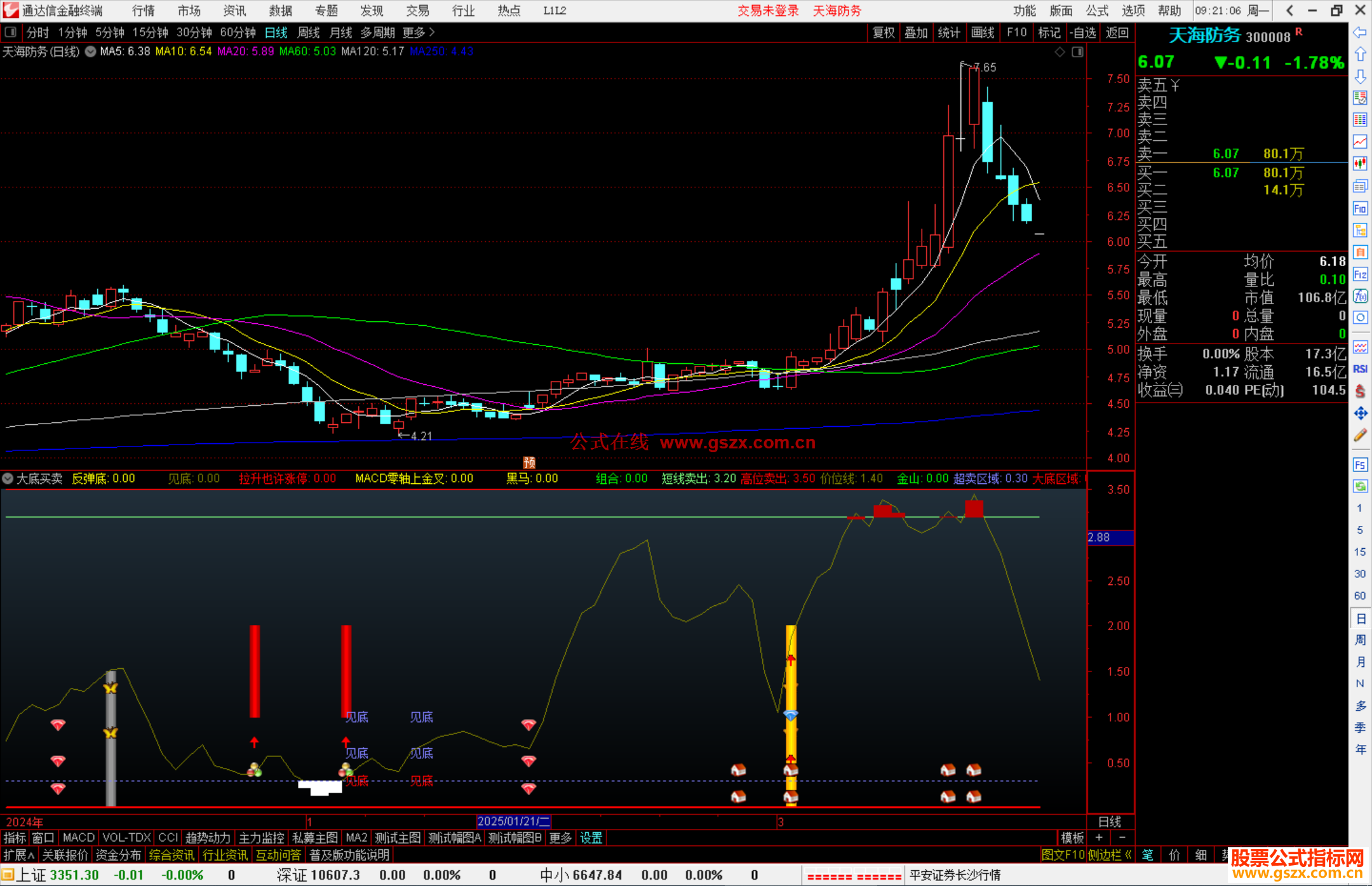This screenshot has height=886, width=1372.
Task: Select the 60分钟 period tab
Action: click(x=238, y=32)
